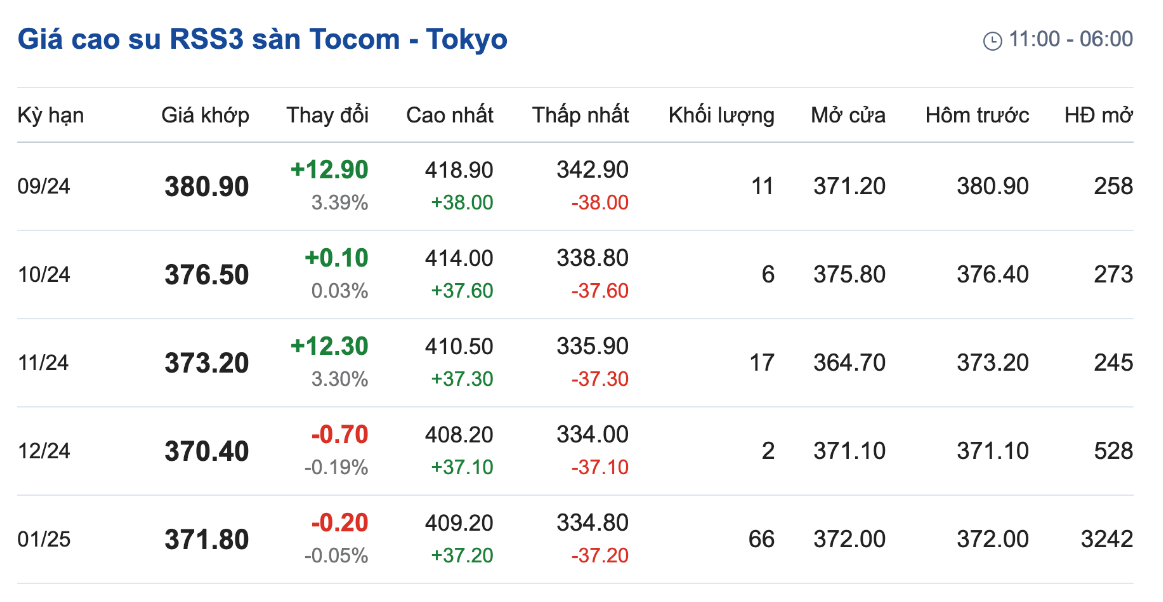The image size is (1163, 602).
Task: Select the Kỳ hạn column header
Action: (50, 116)
